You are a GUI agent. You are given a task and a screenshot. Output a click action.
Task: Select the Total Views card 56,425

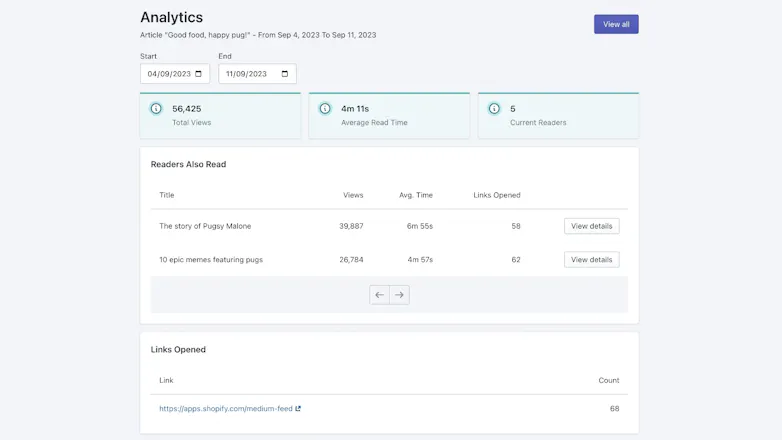[220, 115]
